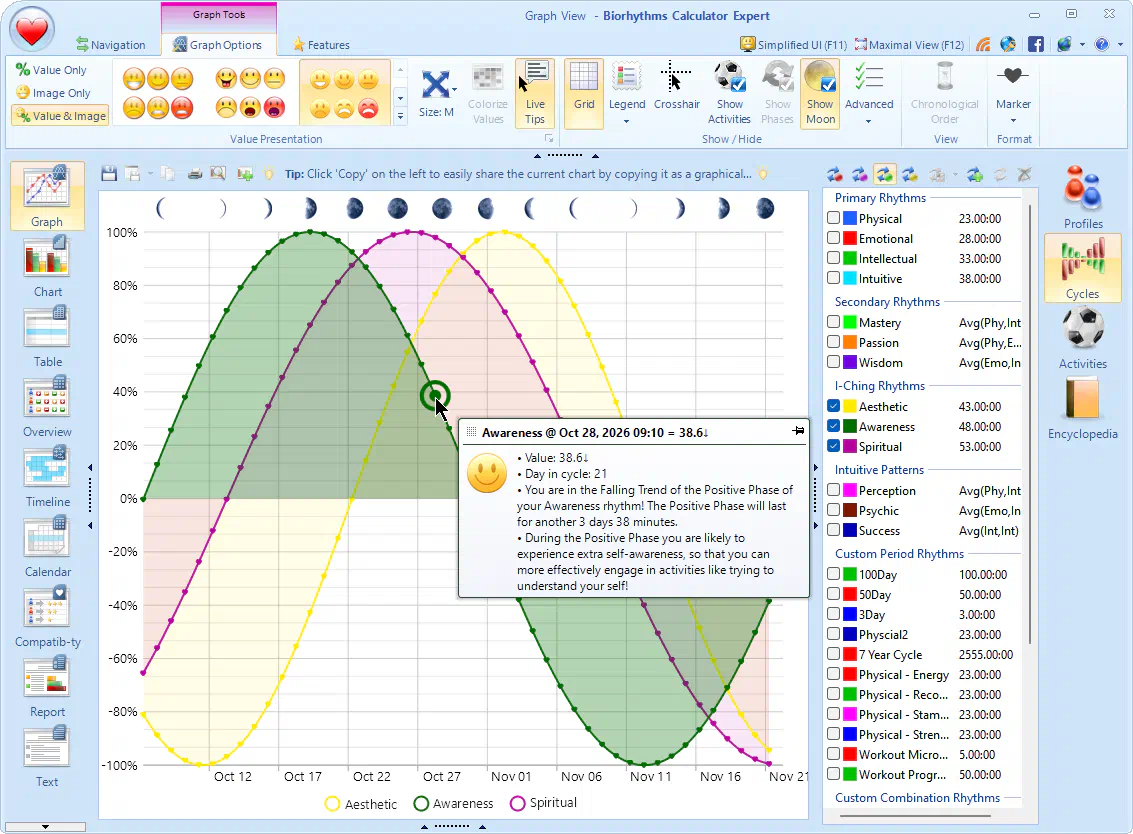
Task: Select the Value Only presentation option
Action: [x=51, y=70]
